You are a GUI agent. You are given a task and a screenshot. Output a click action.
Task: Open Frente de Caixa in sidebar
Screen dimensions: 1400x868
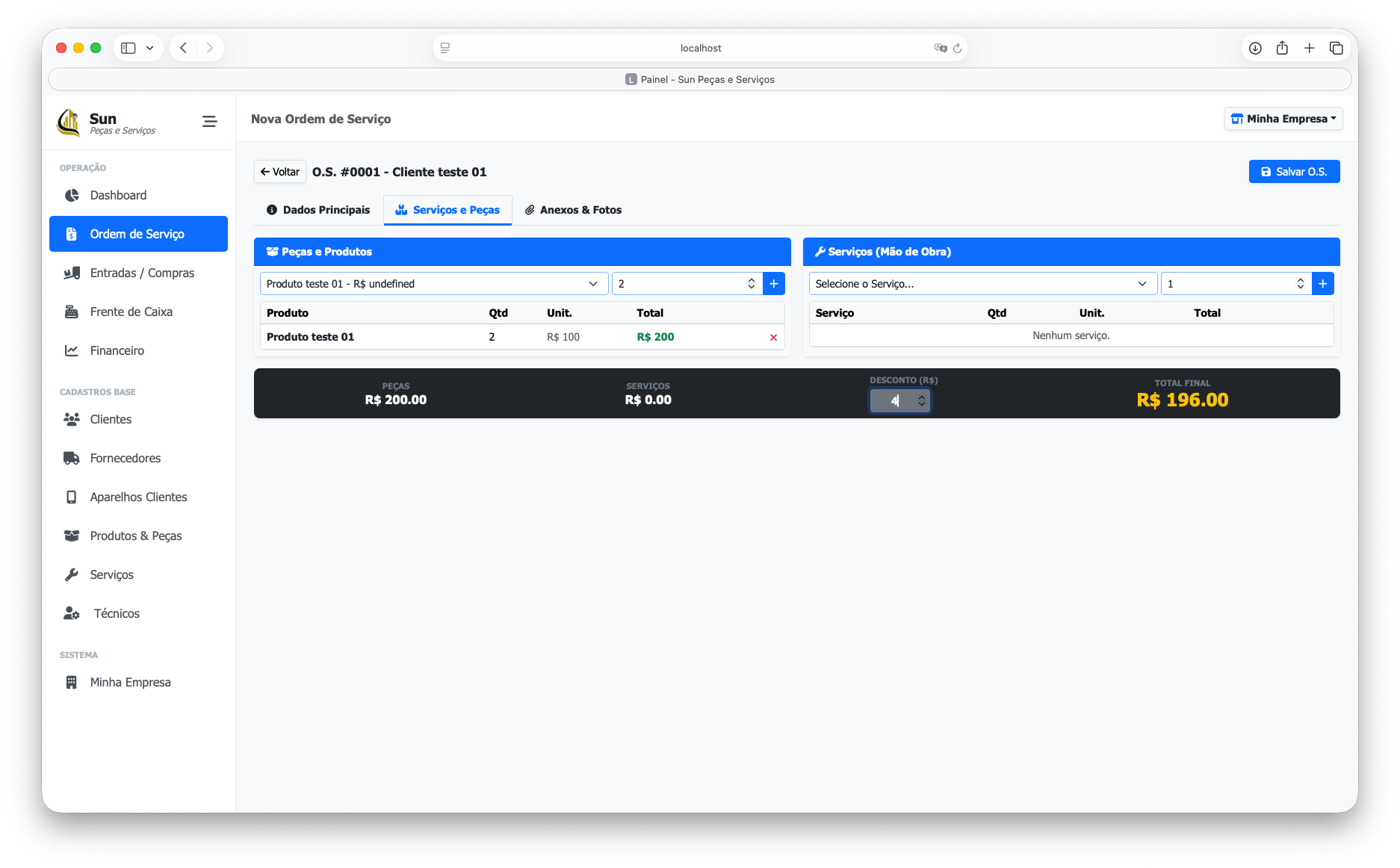click(131, 311)
